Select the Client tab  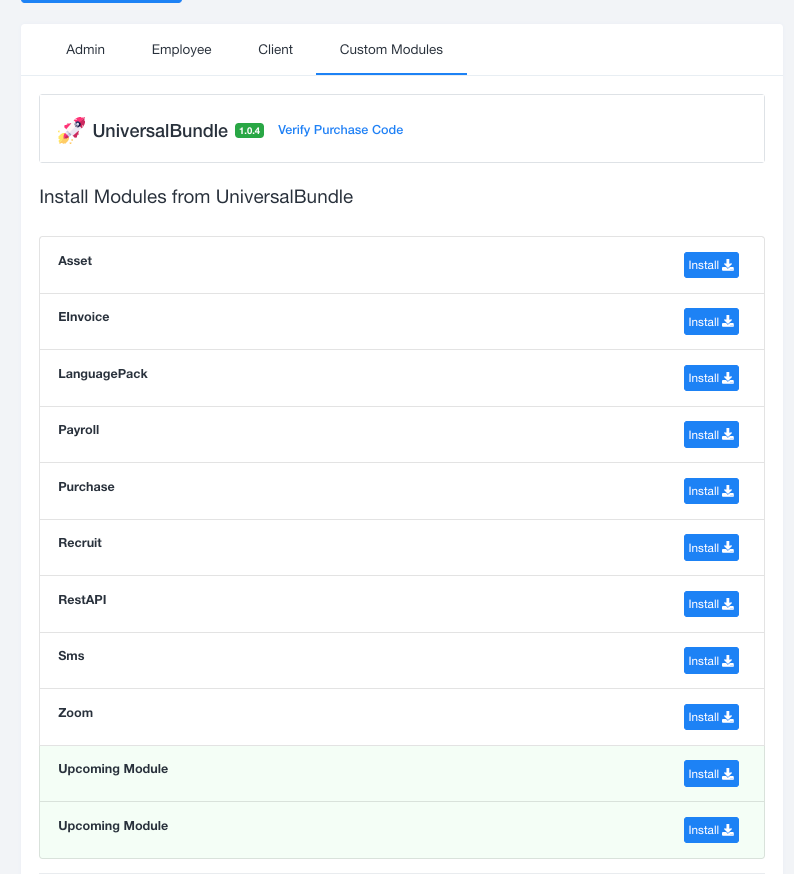[x=275, y=49]
